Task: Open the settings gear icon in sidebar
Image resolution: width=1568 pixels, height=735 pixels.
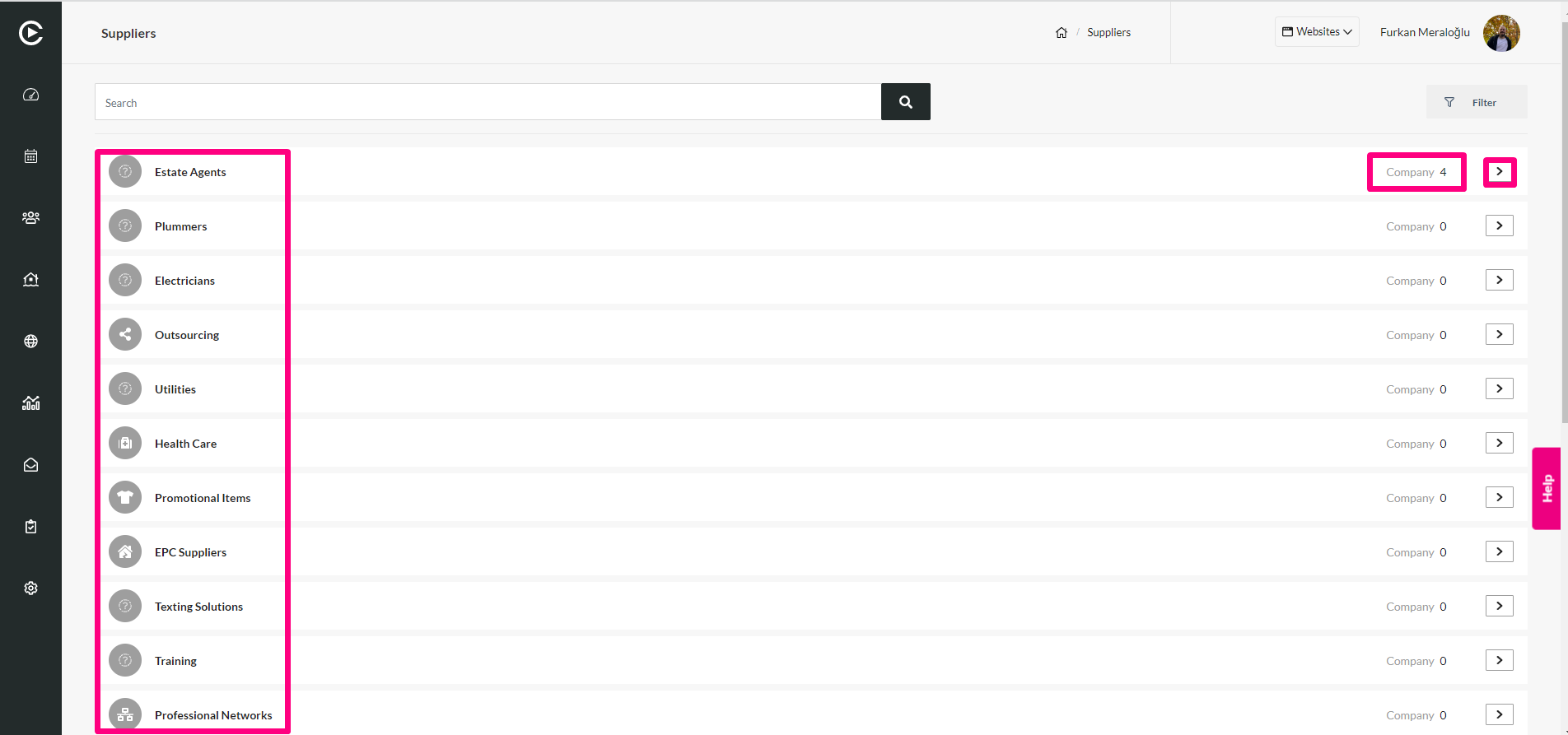Action: click(x=30, y=588)
